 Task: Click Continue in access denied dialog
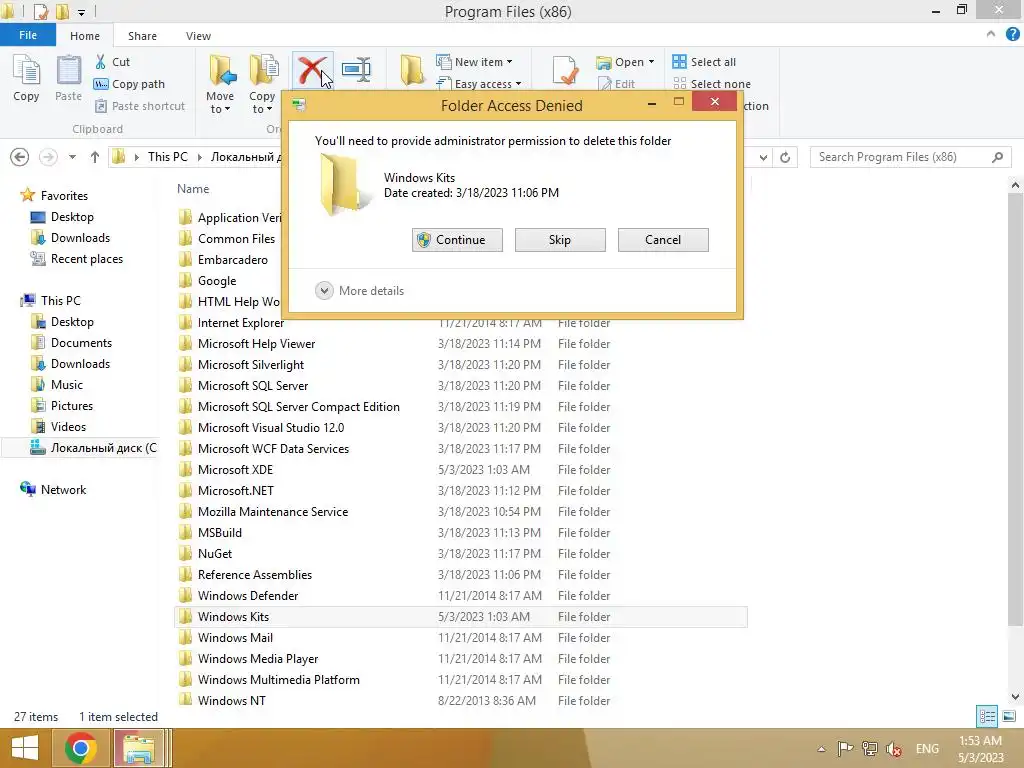(x=457, y=240)
